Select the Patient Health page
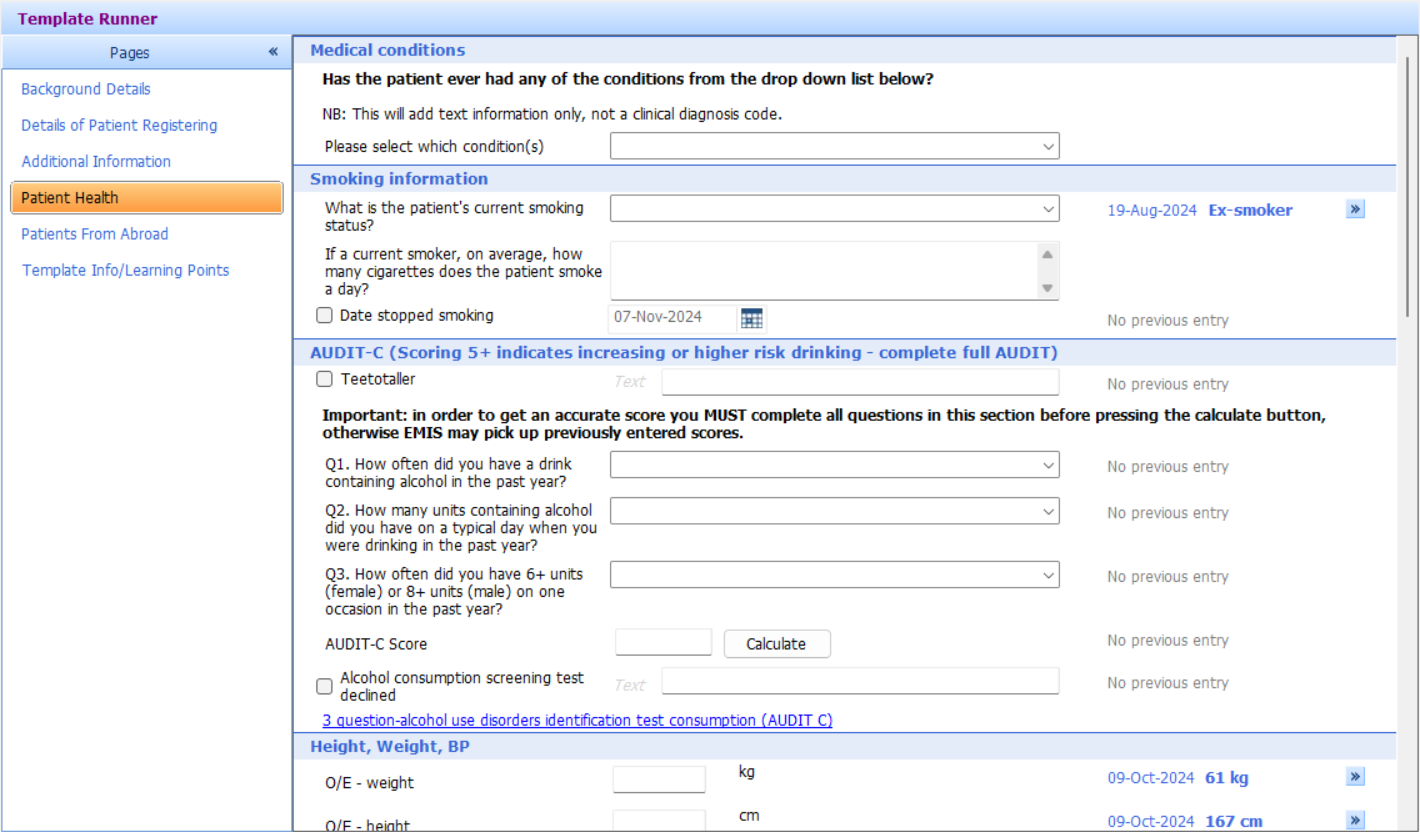The image size is (1420, 832). coord(147,198)
